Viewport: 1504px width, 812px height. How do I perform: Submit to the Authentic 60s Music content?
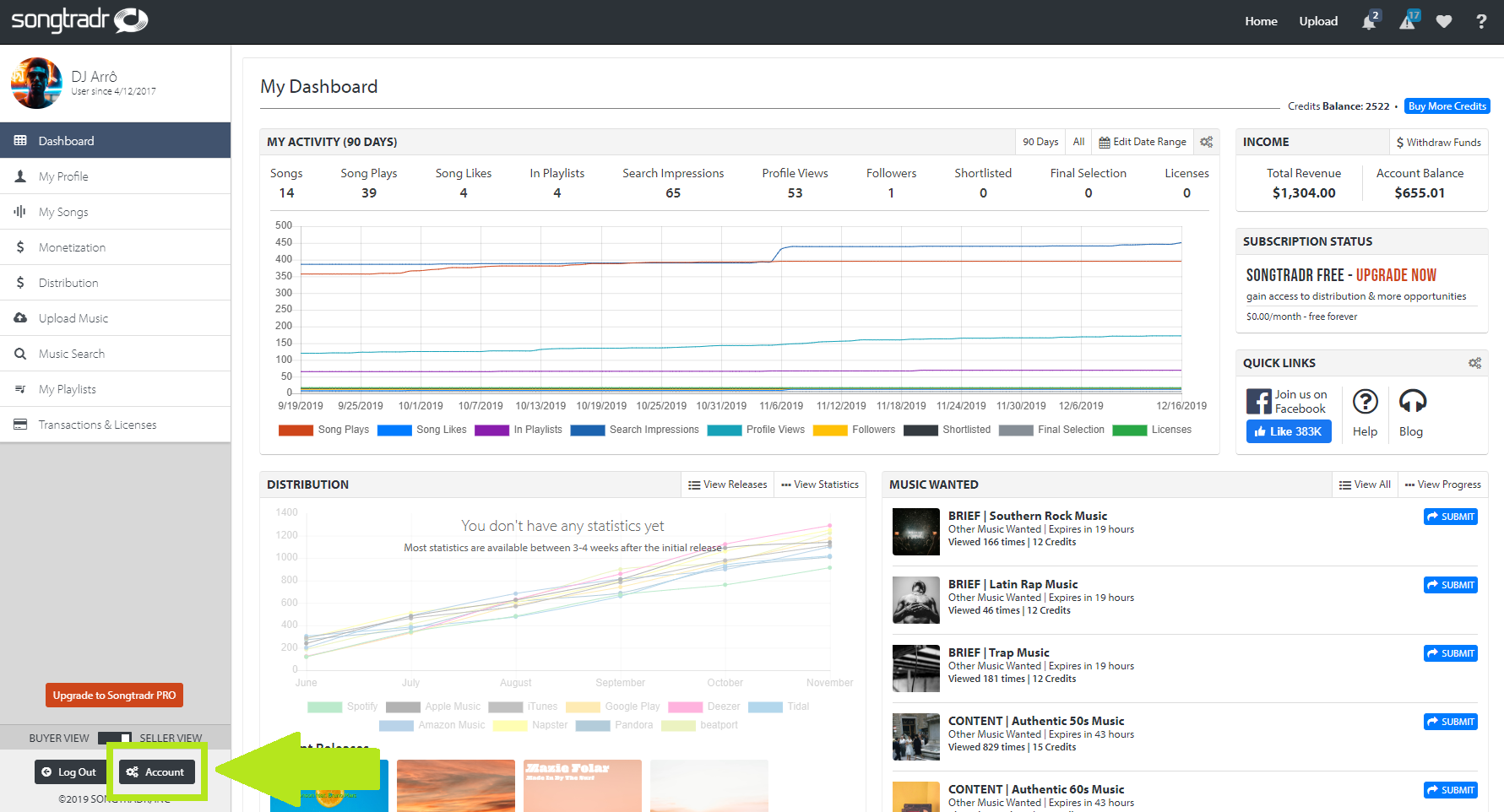click(x=1450, y=790)
